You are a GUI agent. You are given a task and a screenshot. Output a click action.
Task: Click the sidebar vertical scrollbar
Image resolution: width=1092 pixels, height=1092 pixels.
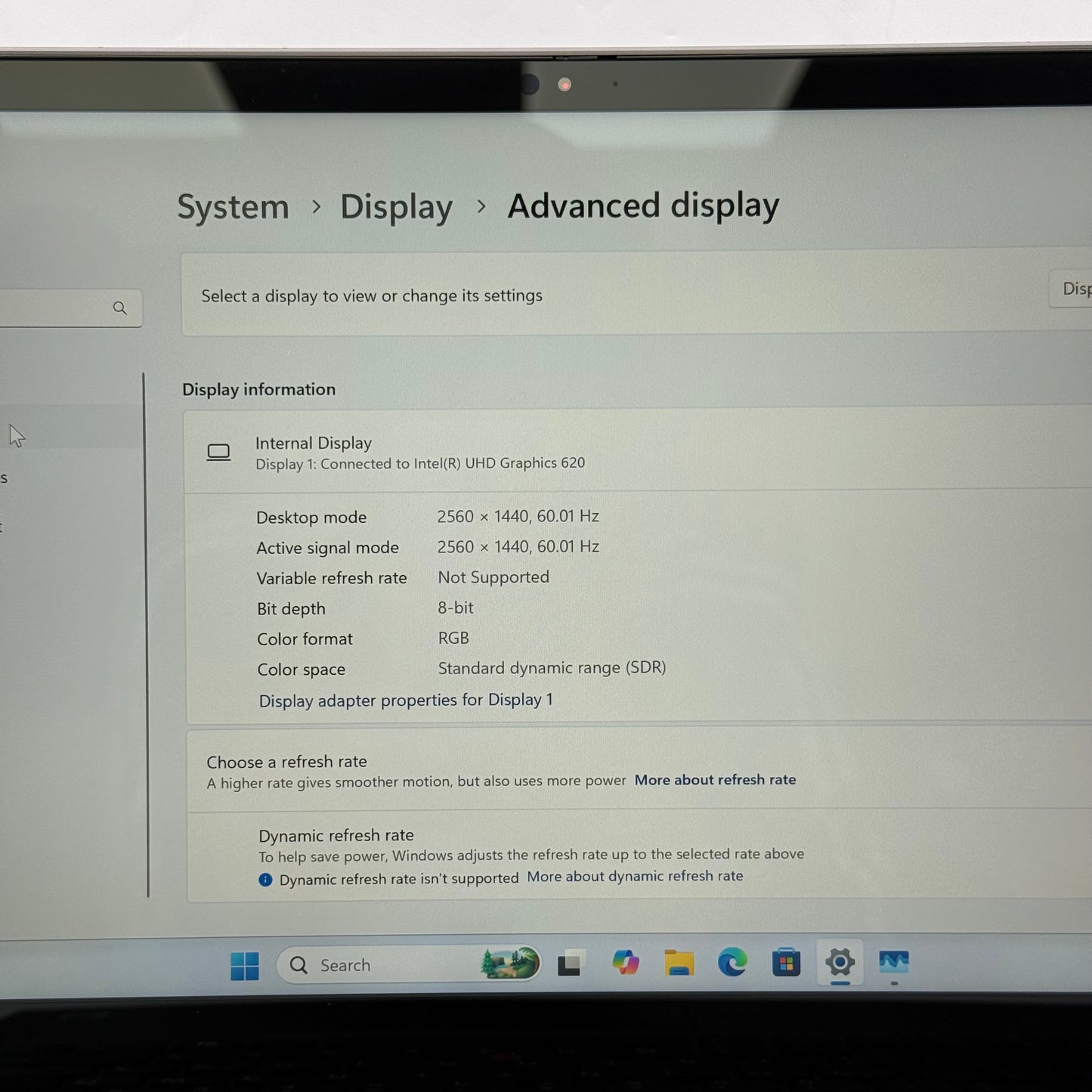(x=145, y=635)
